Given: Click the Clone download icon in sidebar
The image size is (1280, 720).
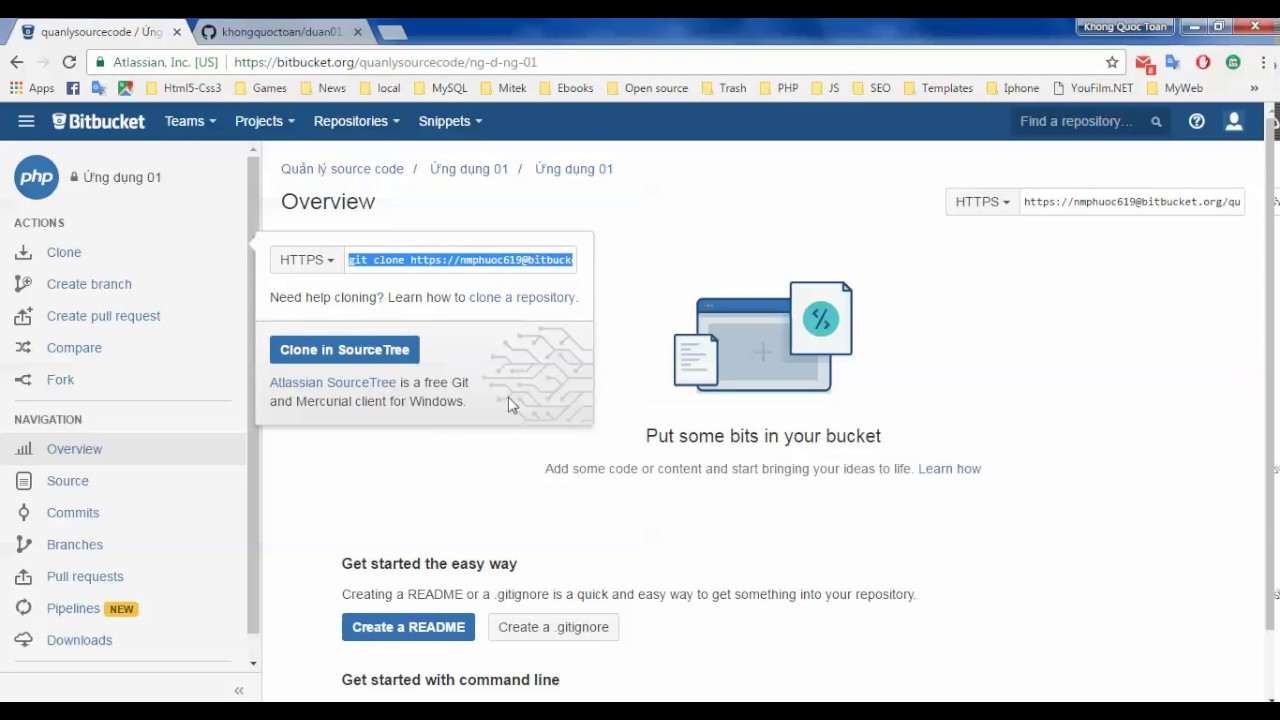Looking at the screenshot, I should coord(24,252).
